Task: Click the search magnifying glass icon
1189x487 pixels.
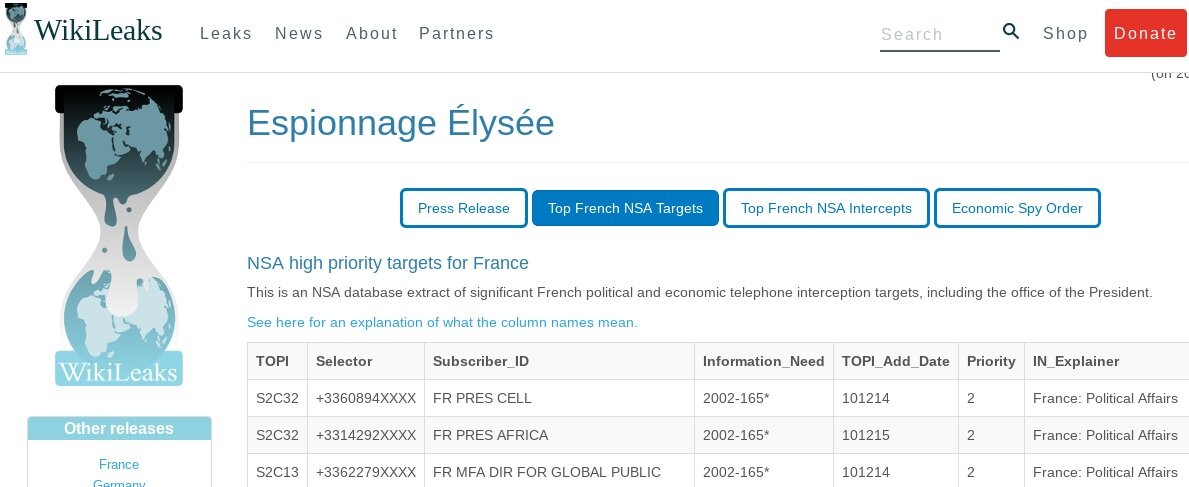Action: coord(1011,31)
